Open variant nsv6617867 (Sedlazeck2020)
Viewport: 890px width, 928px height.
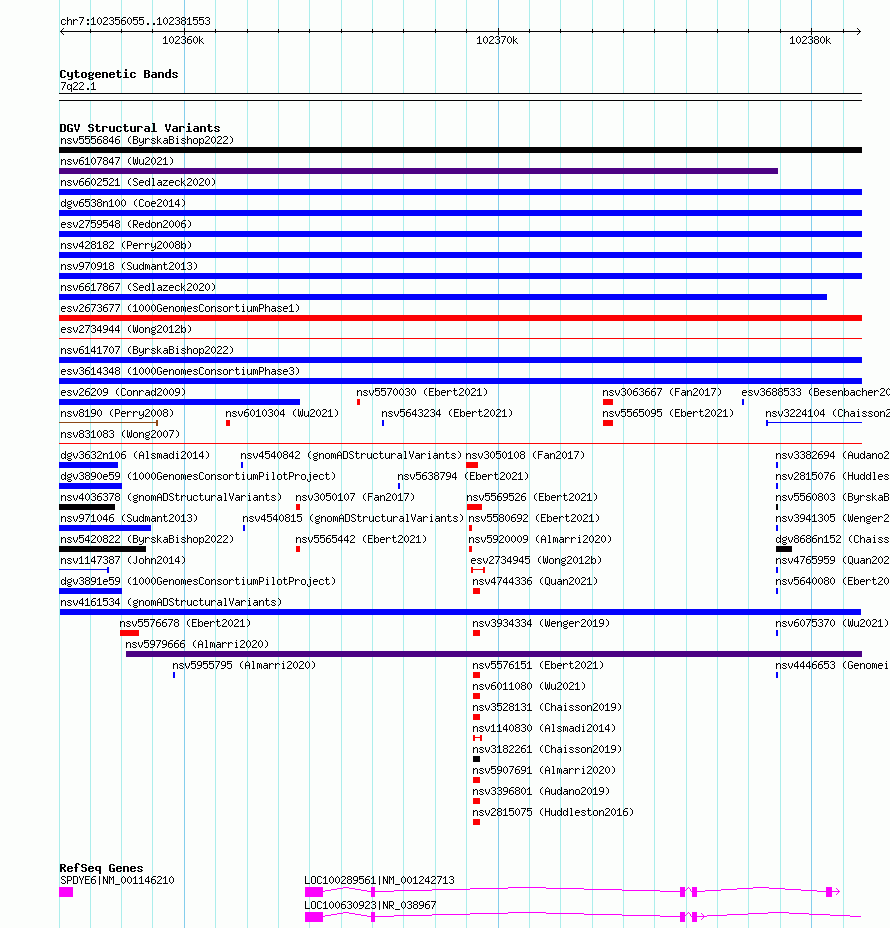tap(138, 287)
